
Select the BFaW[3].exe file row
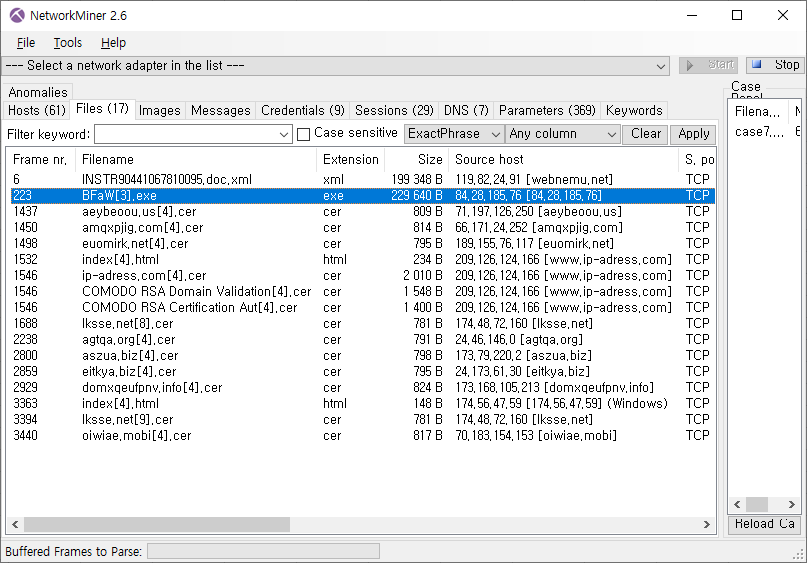tap(363, 196)
